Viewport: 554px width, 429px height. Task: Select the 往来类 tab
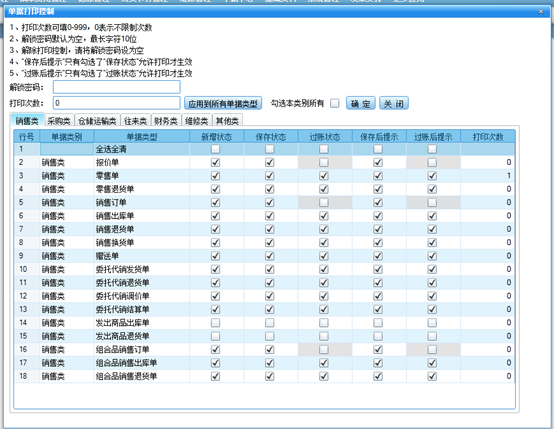pos(136,121)
